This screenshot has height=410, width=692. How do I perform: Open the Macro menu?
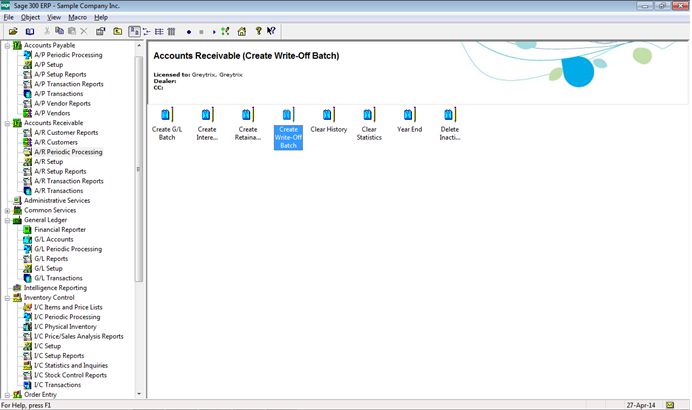78,17
